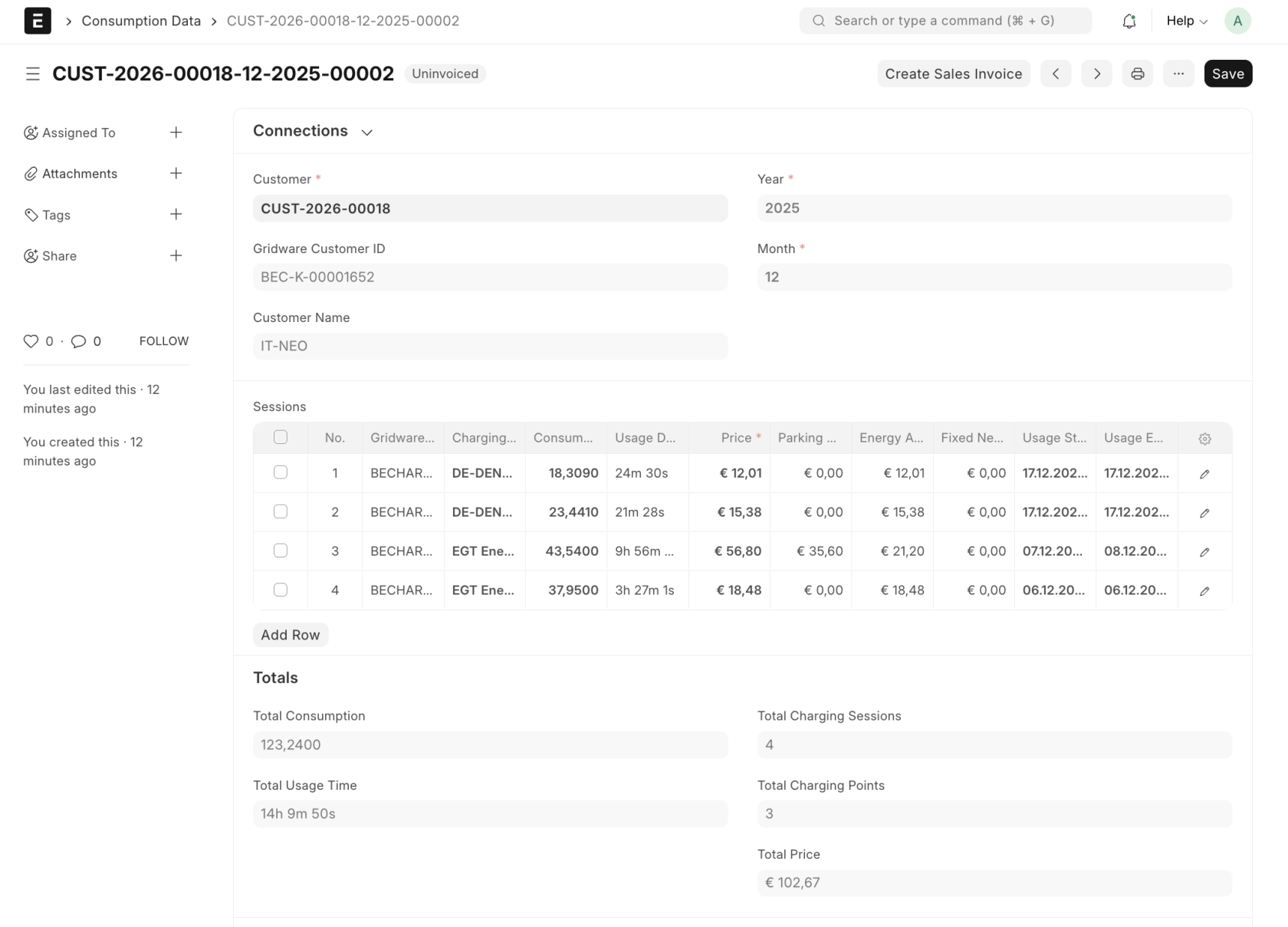The image size is (1288, 927).
Task: Click the Customer field CUST-2026-00018
Action: click(x=490, y=209)
